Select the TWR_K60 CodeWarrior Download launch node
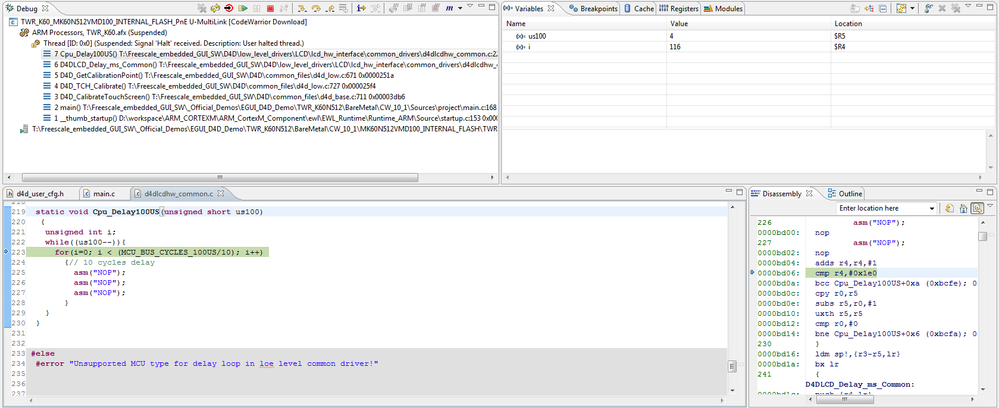This screenshot has height=408, width=999. pyautogui.click(x=159, y=22)
